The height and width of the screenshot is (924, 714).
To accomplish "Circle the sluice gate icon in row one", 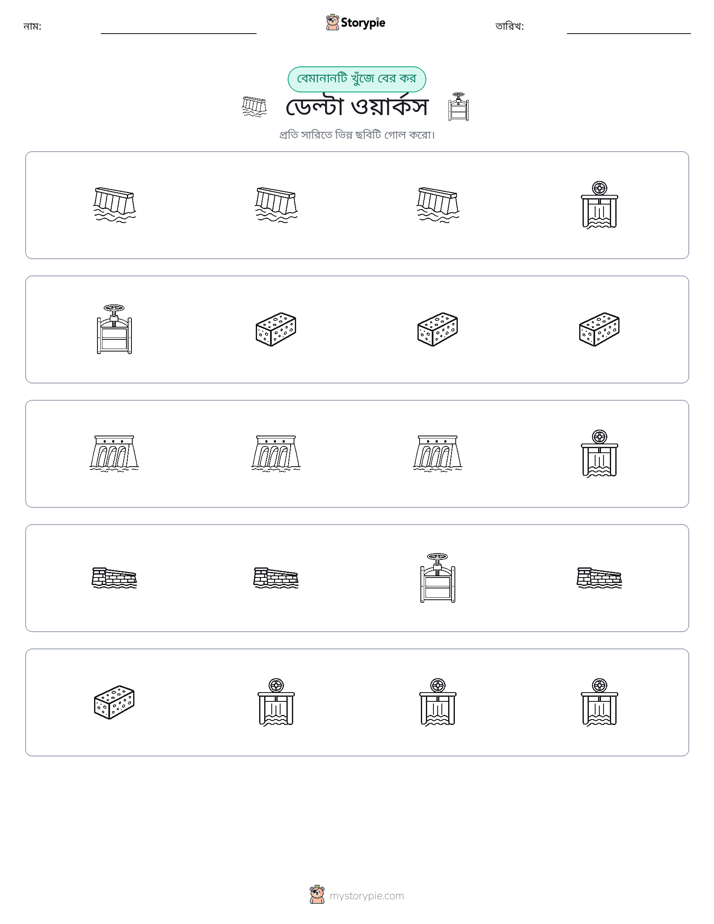I will click(599, 204).
